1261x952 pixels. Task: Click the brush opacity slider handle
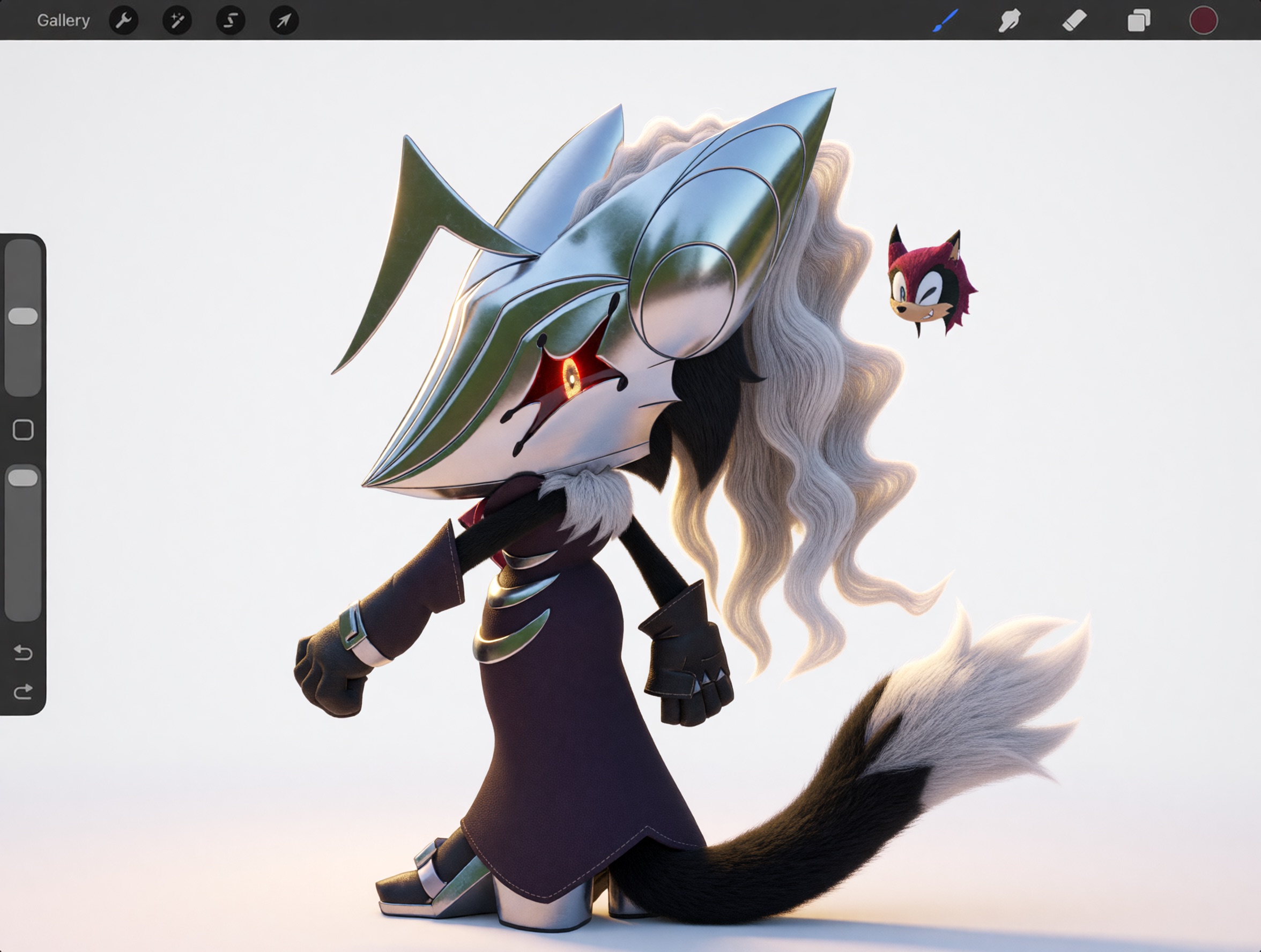pyautogui.click(x=23, y=478)
